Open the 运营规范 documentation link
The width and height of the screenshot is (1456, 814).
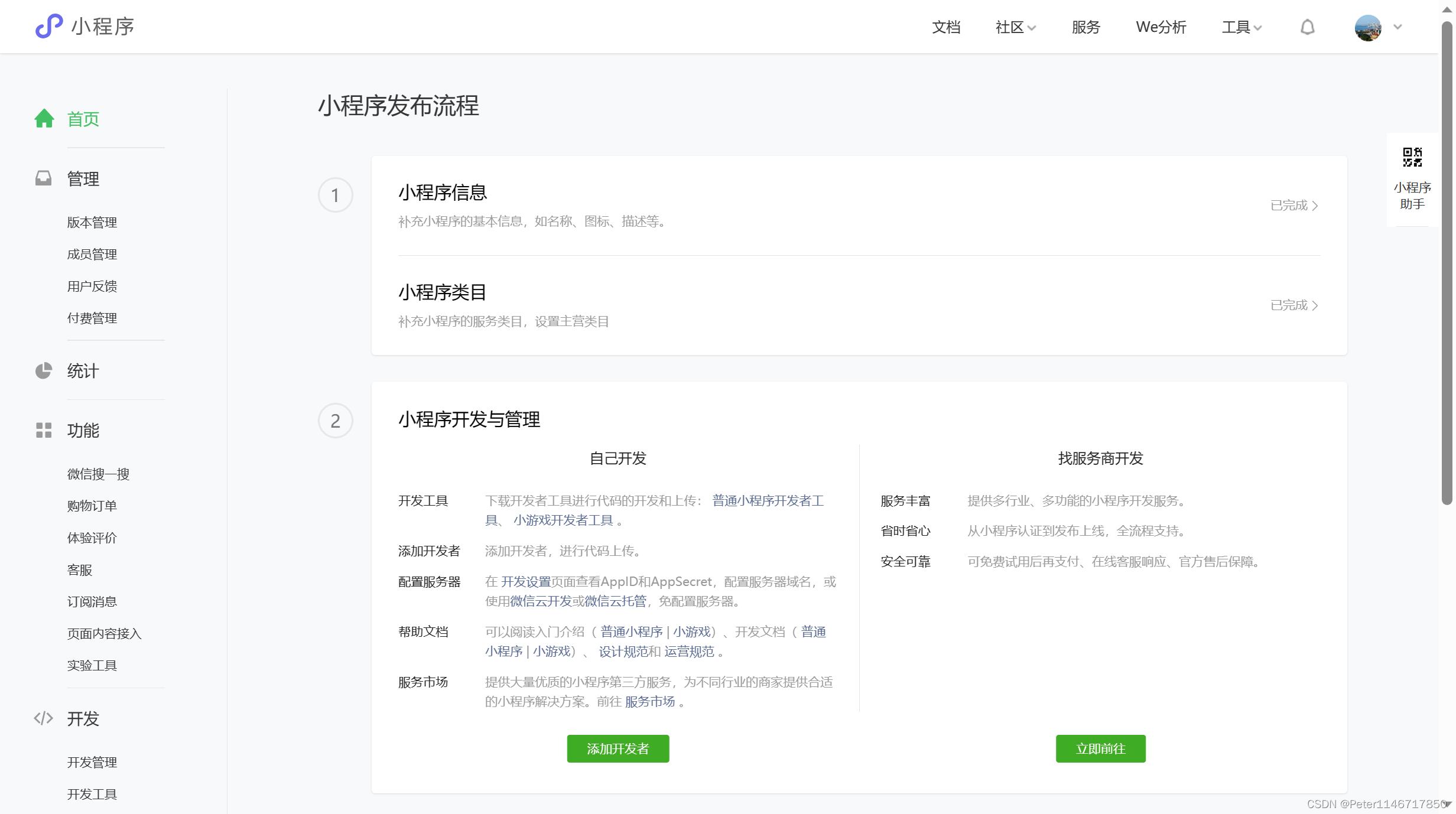689,652
